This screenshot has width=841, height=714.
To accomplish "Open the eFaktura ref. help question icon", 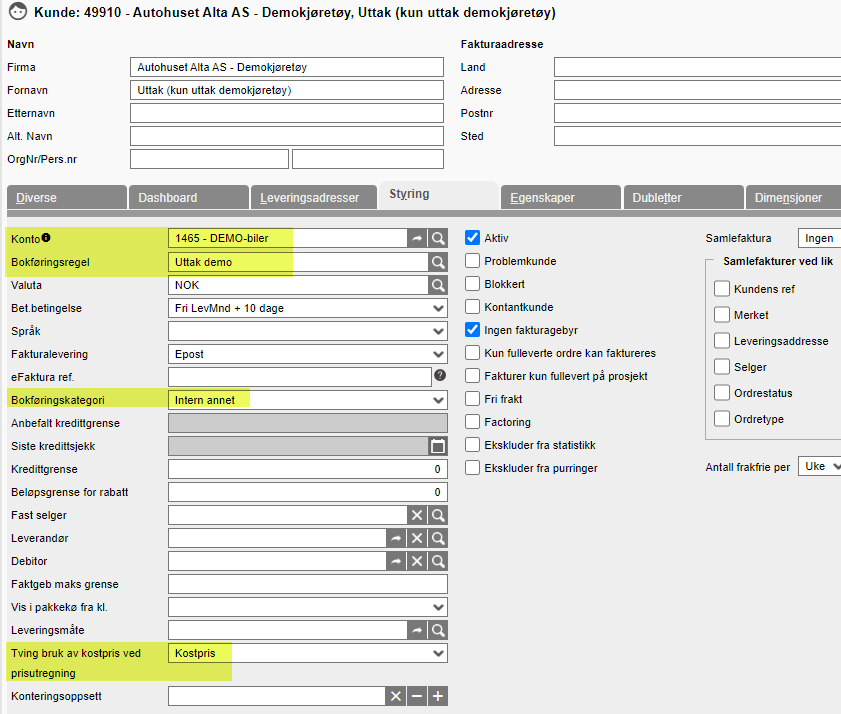I will [440, 376].
